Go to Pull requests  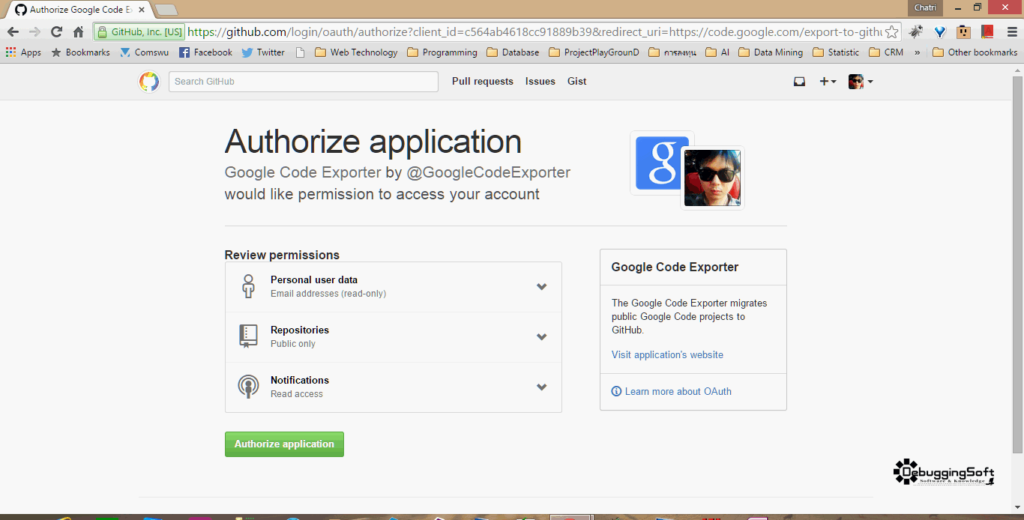(x=483, y=82)
